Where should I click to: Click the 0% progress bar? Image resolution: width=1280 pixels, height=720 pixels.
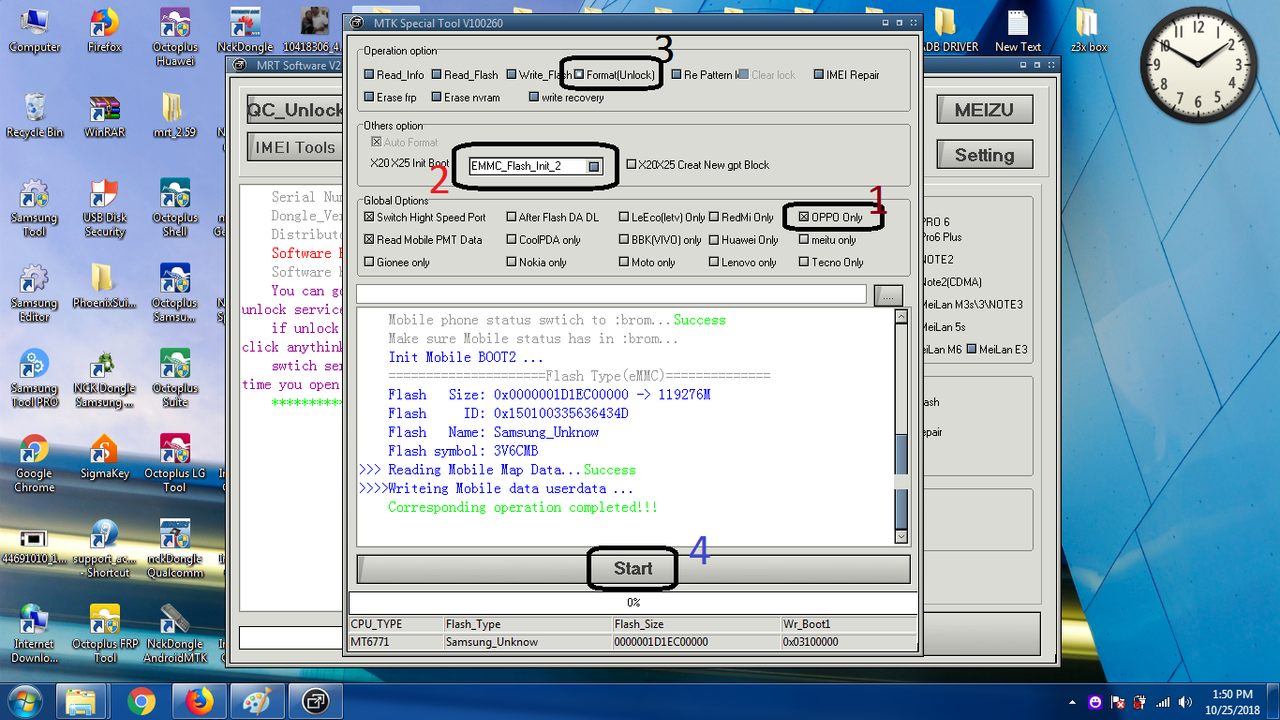click(632, 603)
